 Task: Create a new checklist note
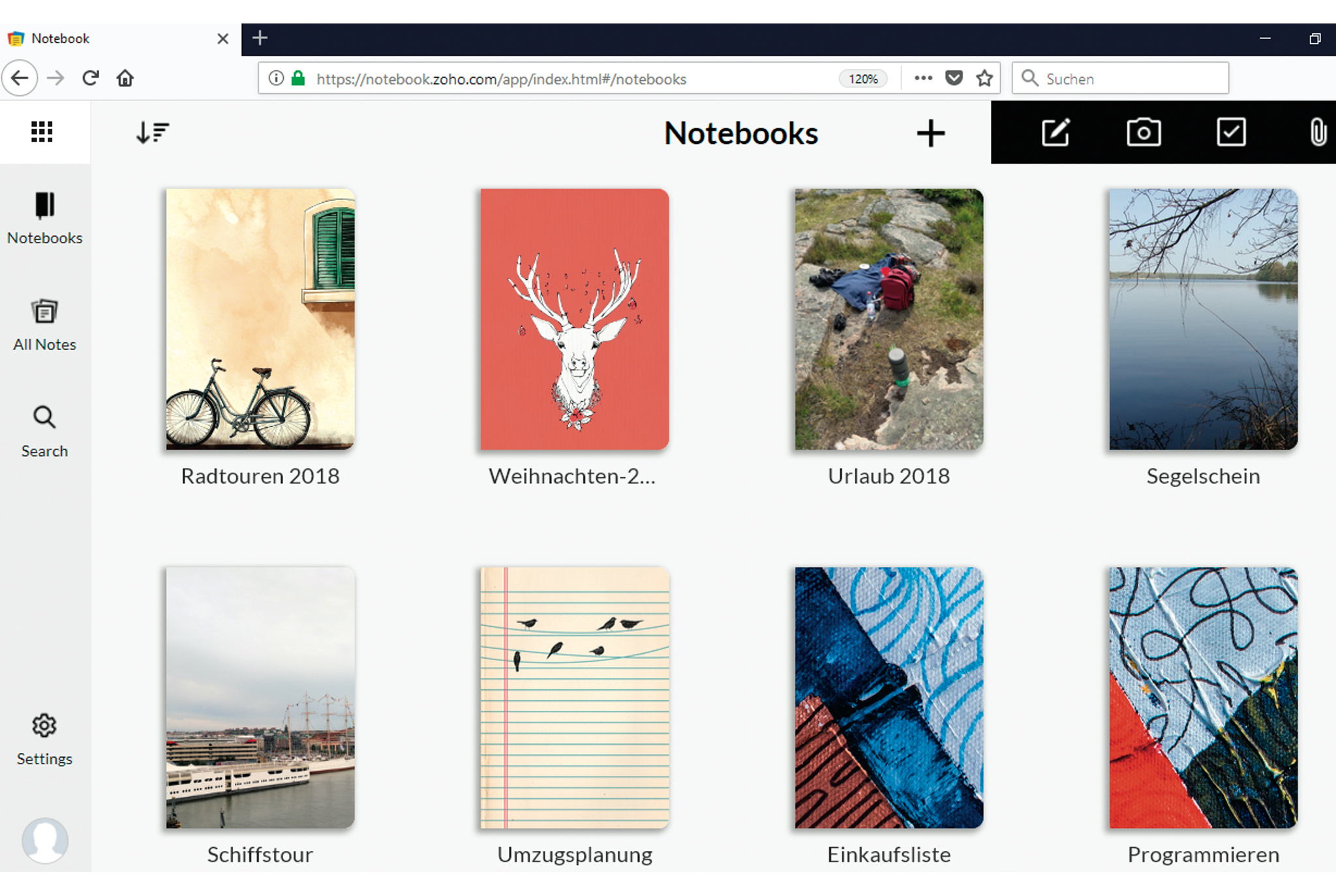[x=1231, y=132]
